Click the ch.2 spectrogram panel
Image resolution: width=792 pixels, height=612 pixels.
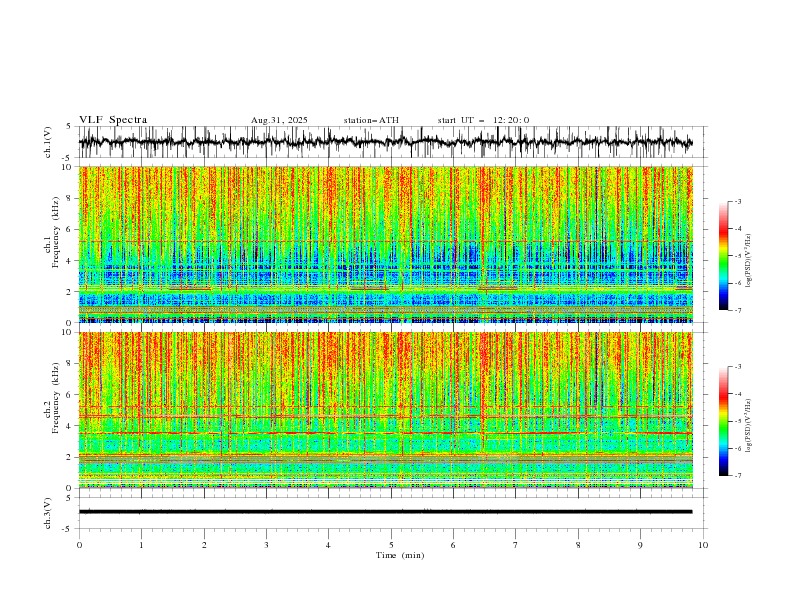click(x=386, y=410)
